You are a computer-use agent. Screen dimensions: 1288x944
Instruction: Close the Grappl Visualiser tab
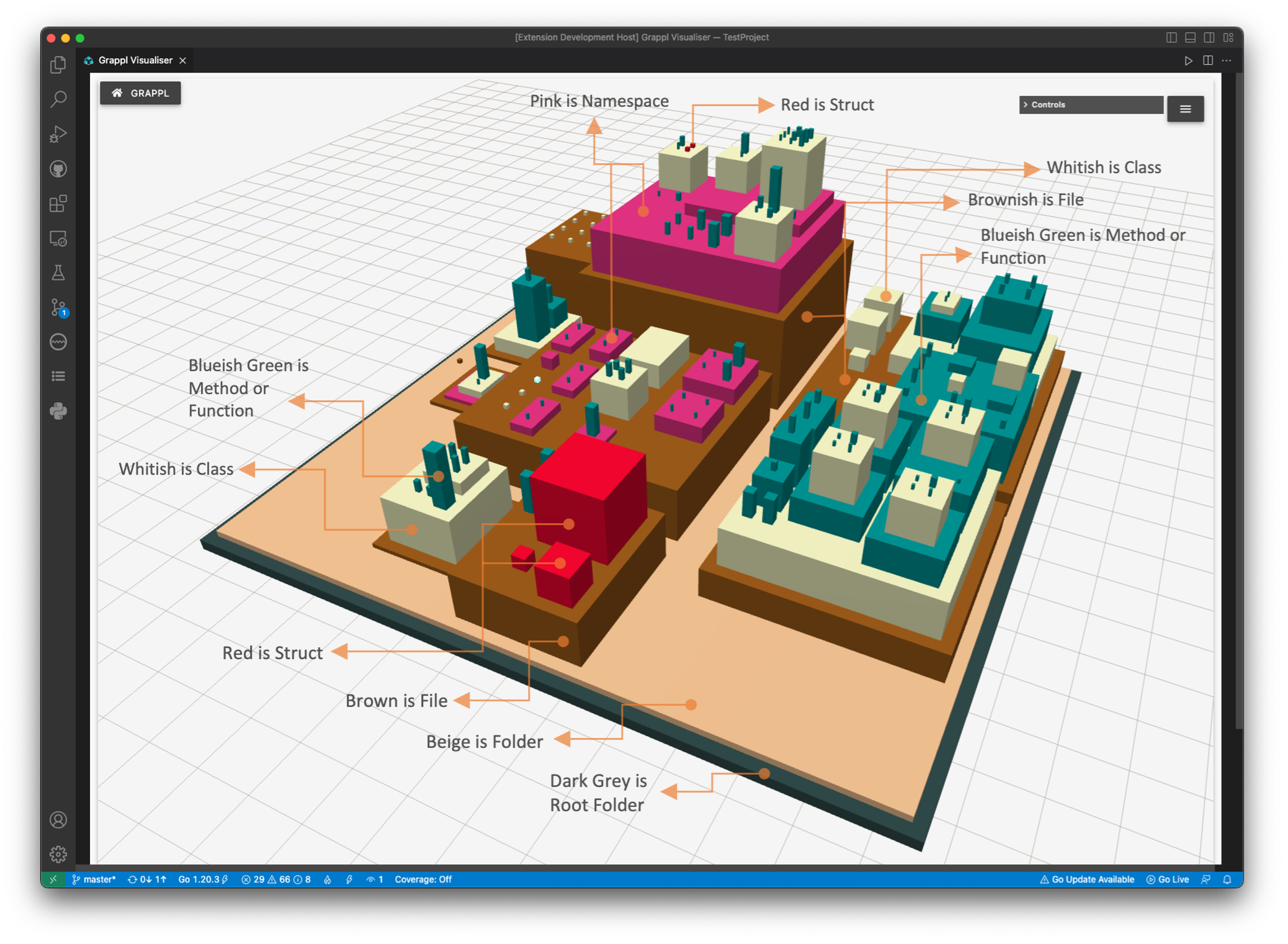(x=182, y=60)
